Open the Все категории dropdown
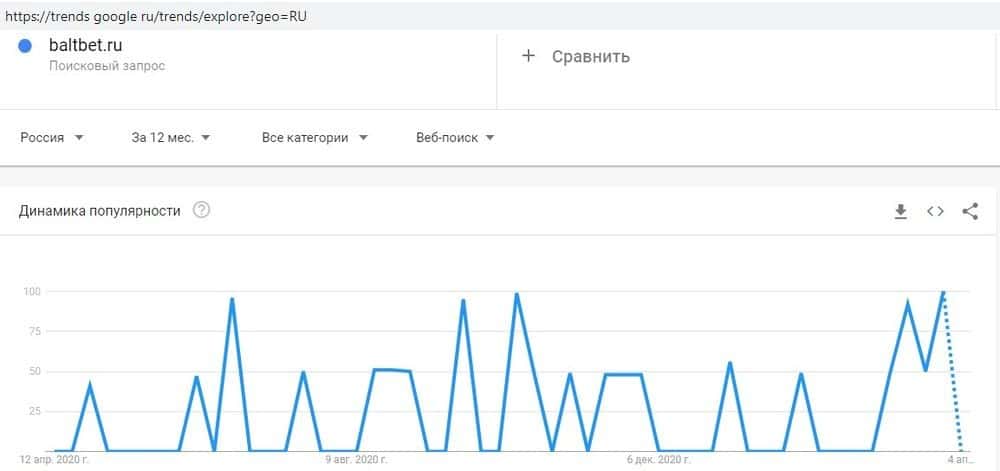 (x=315, y=138)
